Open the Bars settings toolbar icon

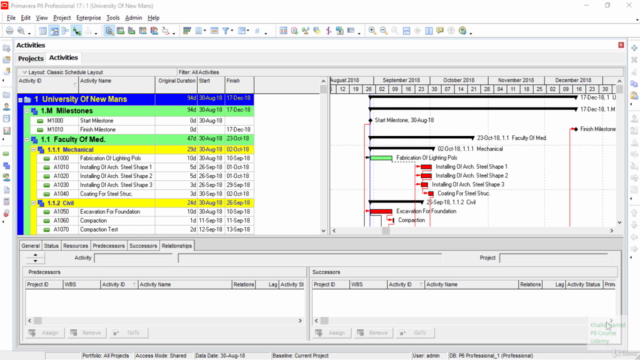[x=187, y=31]
